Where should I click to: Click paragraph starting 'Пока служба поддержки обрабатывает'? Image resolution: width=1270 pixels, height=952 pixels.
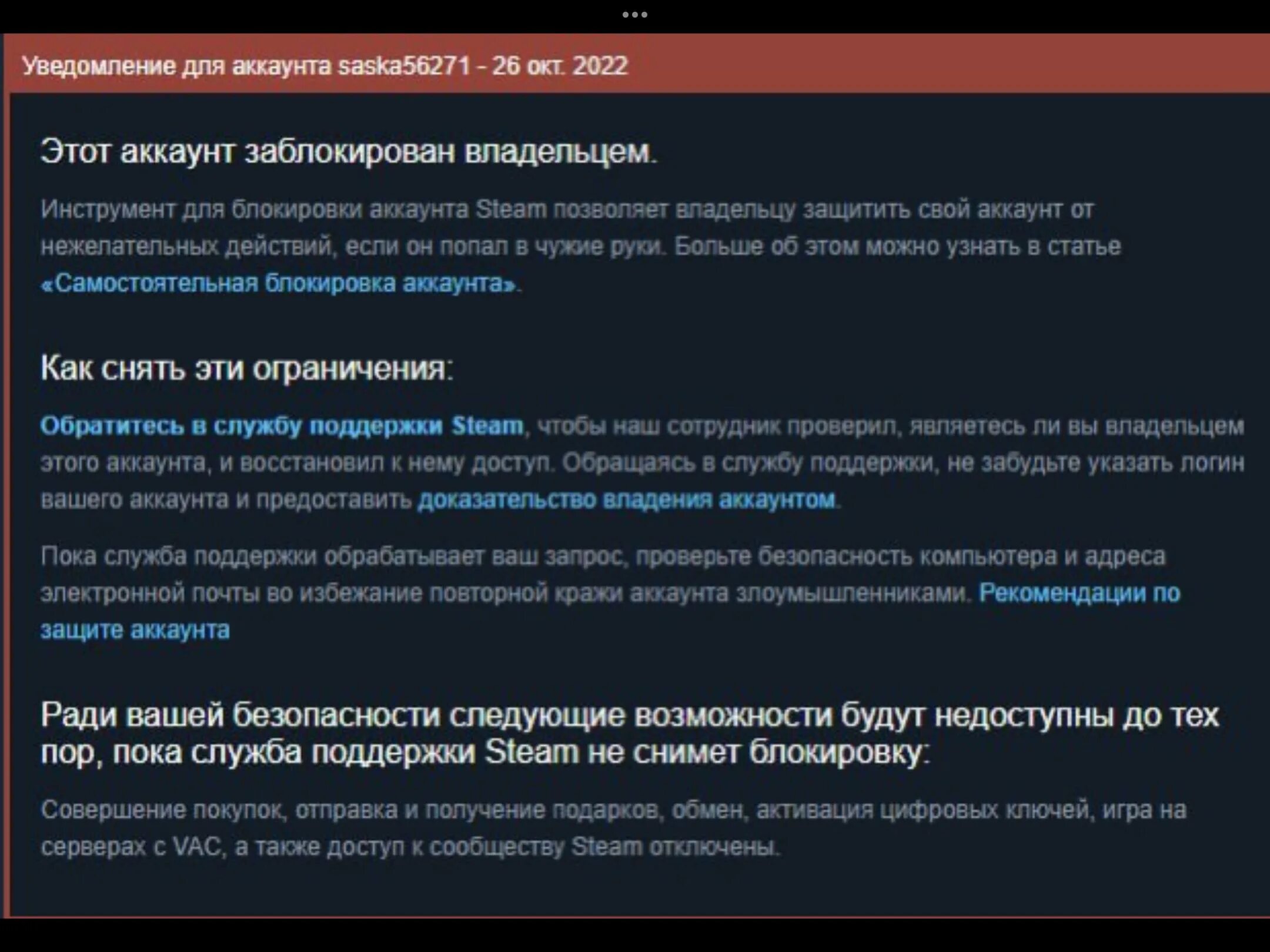click(x=603, y=557)
